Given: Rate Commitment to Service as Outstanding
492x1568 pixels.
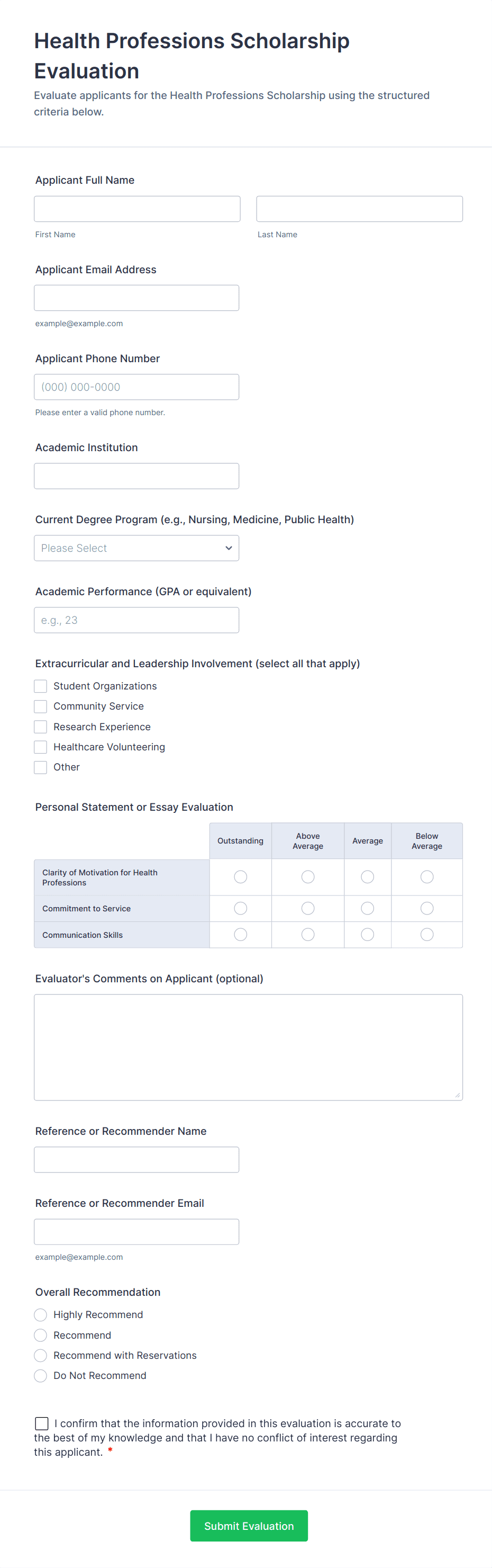Looking at the screenshot, I should 241,908.
